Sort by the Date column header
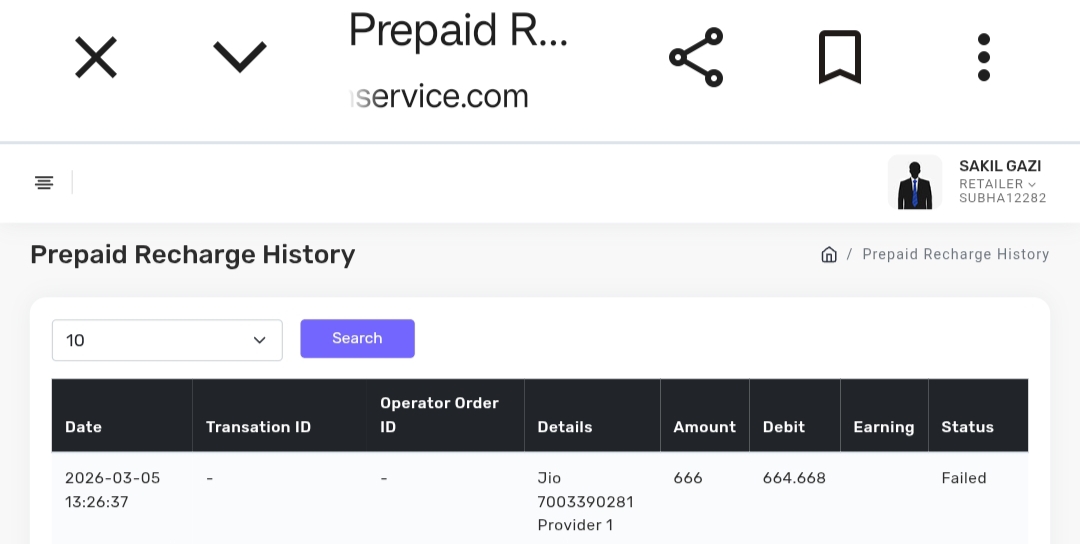The image size is (1080, 544). tap(84, 427)
